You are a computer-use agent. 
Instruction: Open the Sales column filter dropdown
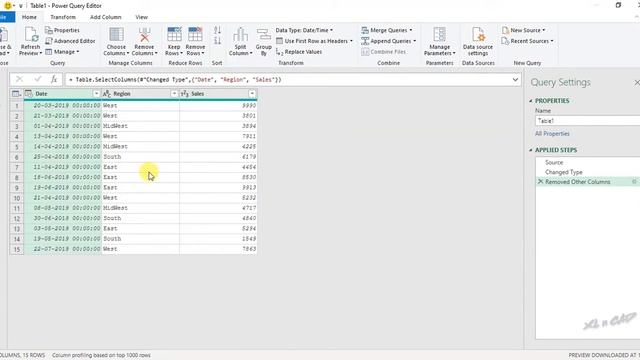click(252, 94)
